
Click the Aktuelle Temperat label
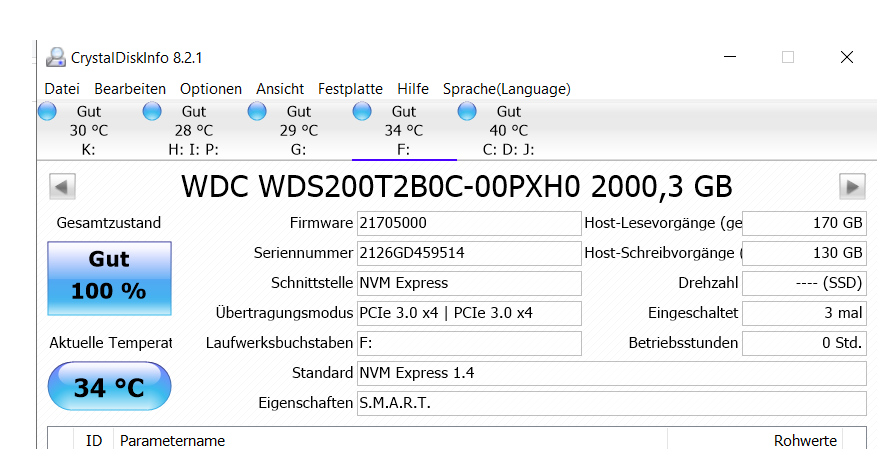[x=110, y=343]
